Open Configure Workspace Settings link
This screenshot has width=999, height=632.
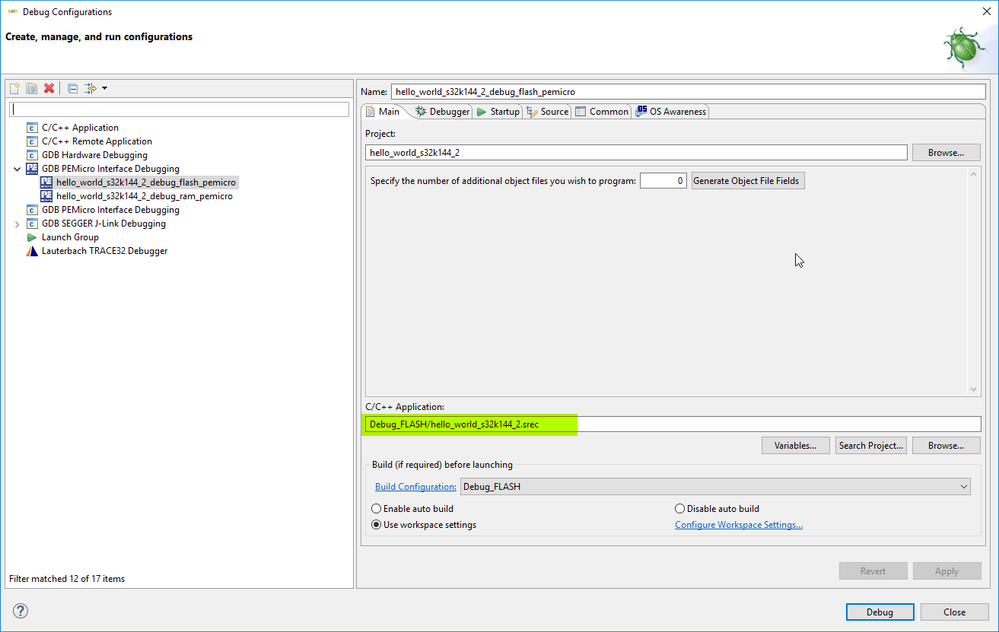(738, 524)
